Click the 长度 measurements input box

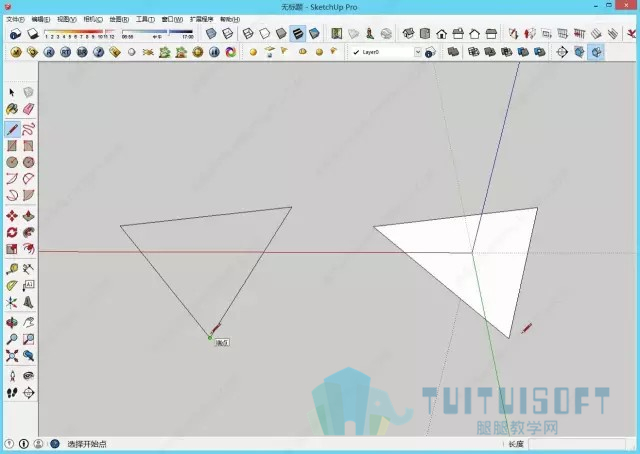pos(576,444)
